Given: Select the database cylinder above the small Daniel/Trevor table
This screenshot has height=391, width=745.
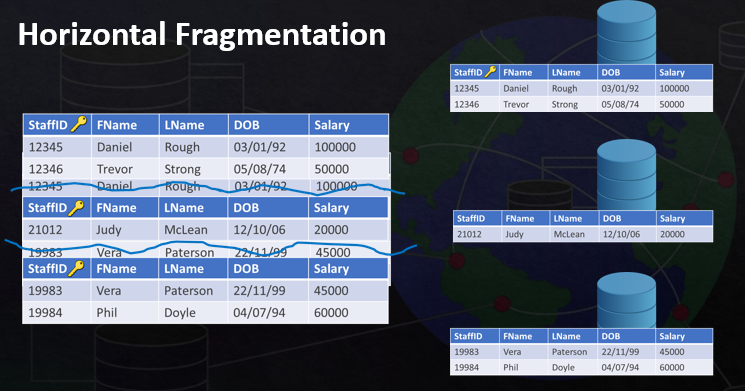Looking at the screenshot, I should click(x=626, y=32).
